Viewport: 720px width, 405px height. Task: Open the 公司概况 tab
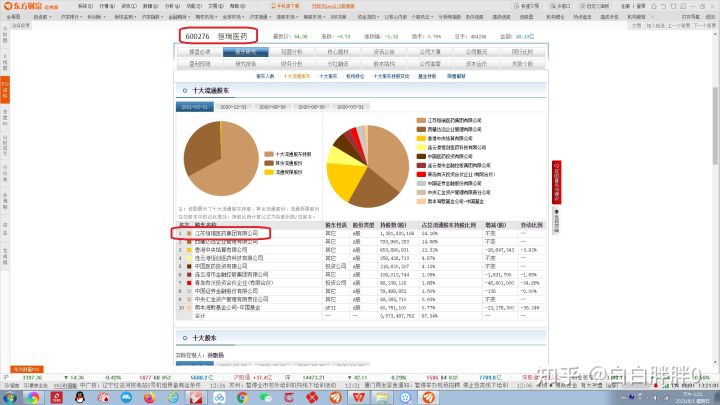(x=476, y=52)
